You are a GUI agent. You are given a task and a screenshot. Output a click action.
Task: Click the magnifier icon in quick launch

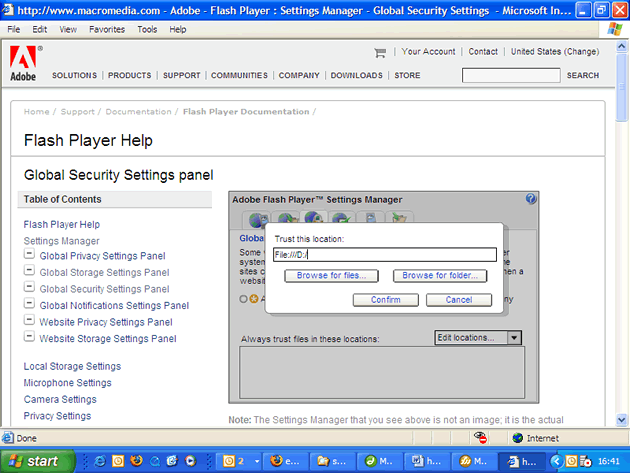click(155, 461)
